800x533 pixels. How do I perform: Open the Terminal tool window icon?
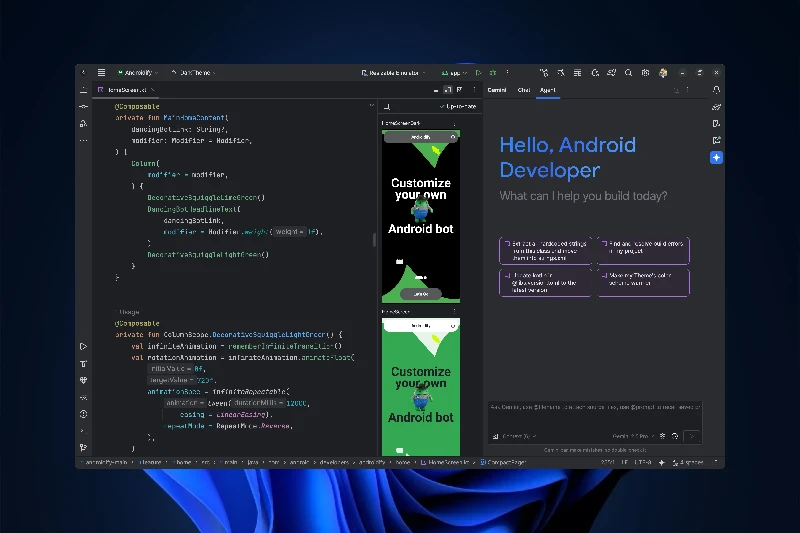(x=84, y=431)
